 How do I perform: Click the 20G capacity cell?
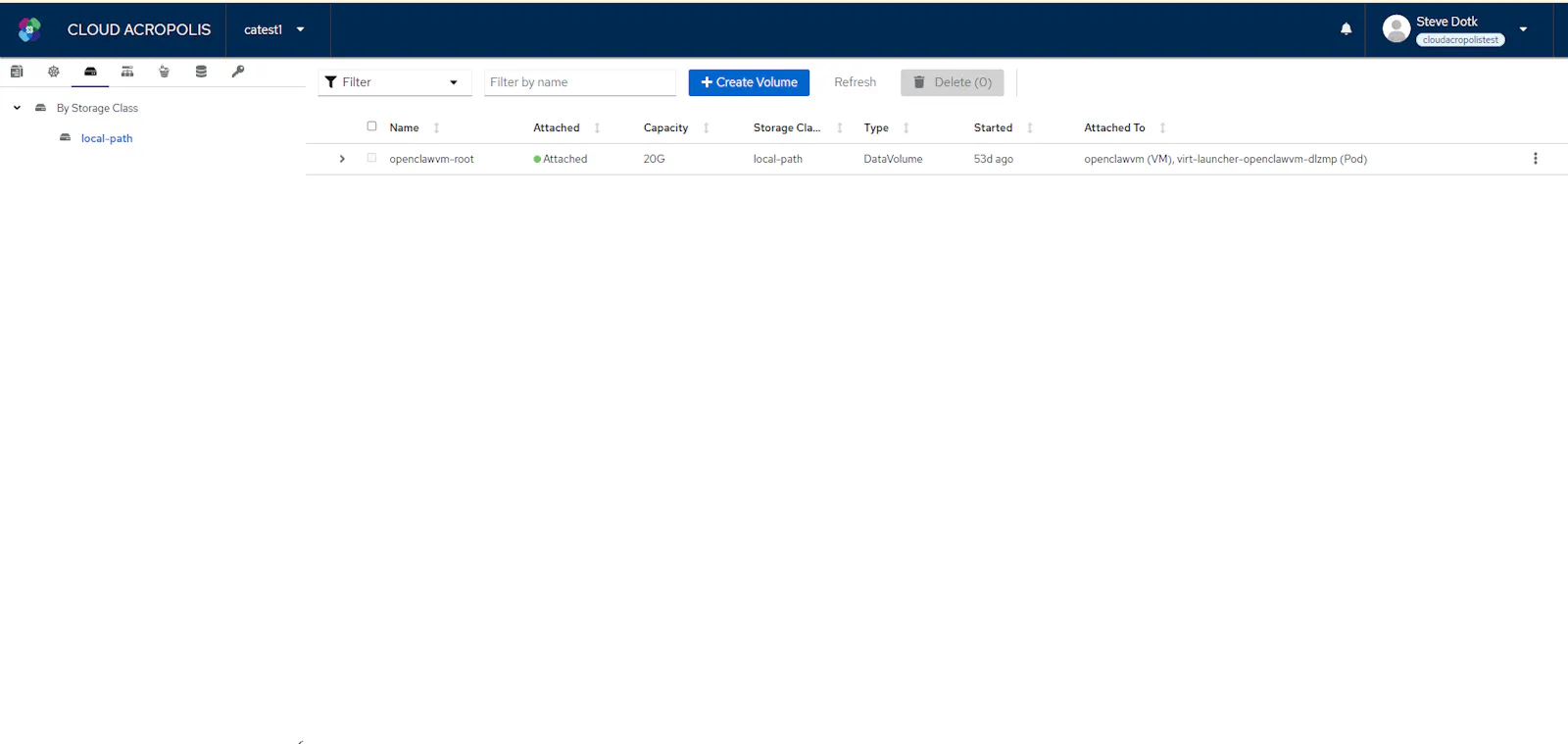[654, 159]
